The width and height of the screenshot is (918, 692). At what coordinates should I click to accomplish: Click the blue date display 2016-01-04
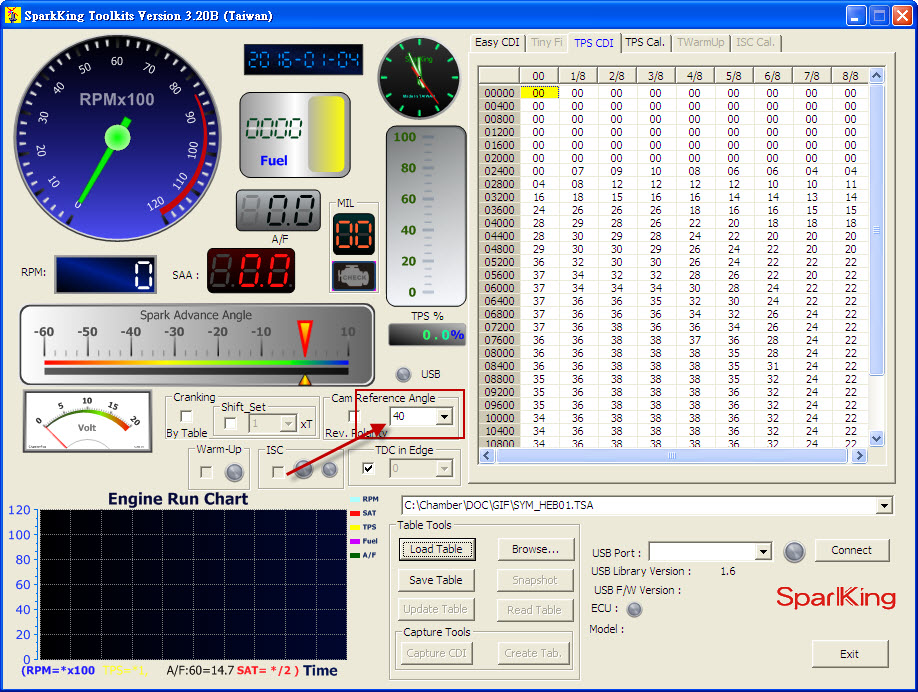pyautogui.click(x=303, y=59)
